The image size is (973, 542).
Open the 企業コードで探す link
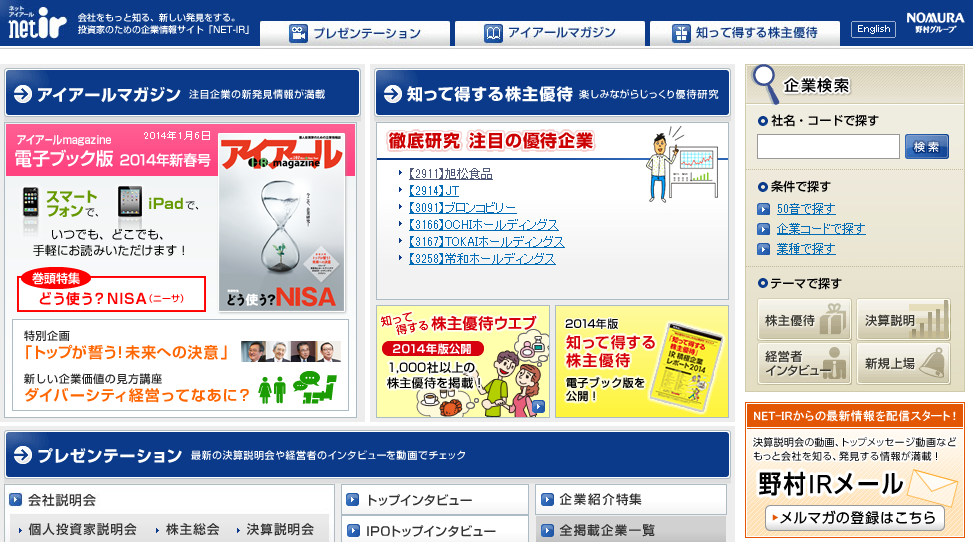pos(821,229)
